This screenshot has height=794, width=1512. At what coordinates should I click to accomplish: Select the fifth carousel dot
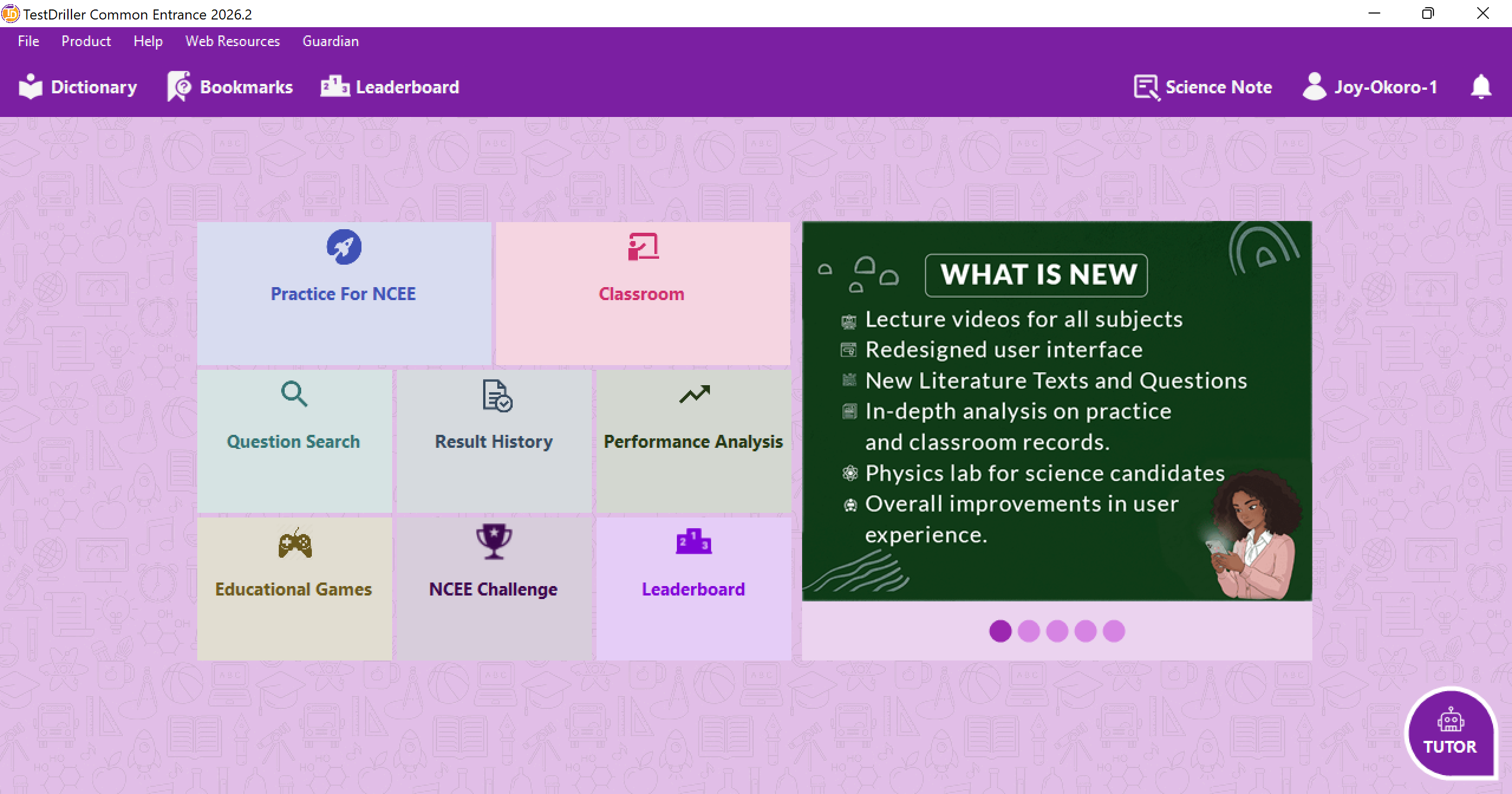point(1114,631)
